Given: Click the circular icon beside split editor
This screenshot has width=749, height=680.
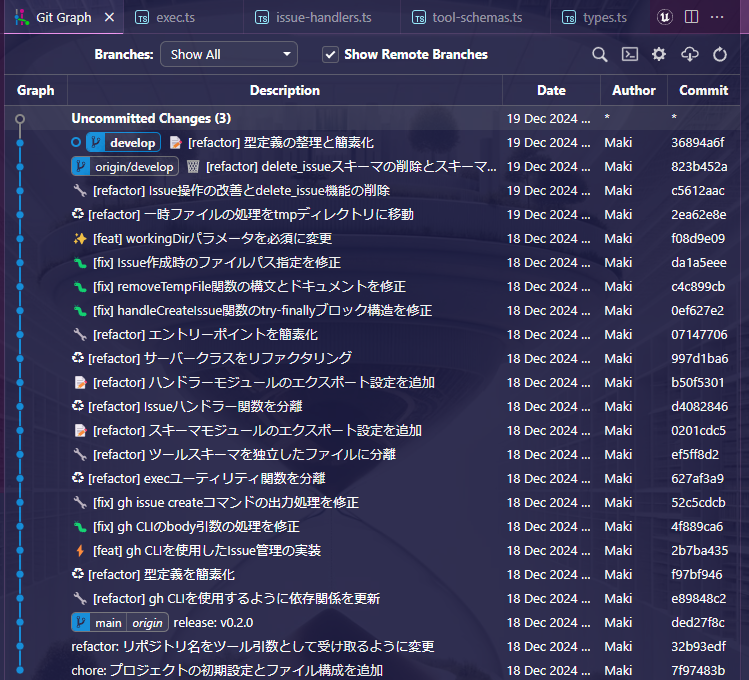Looking at the screenshot, I should (x=665, y=17).
